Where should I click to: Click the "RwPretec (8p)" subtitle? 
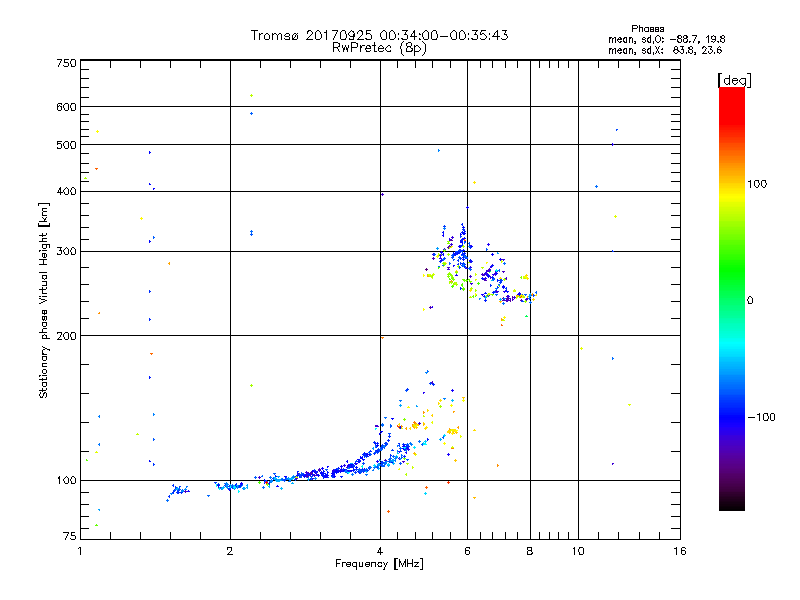379,48
